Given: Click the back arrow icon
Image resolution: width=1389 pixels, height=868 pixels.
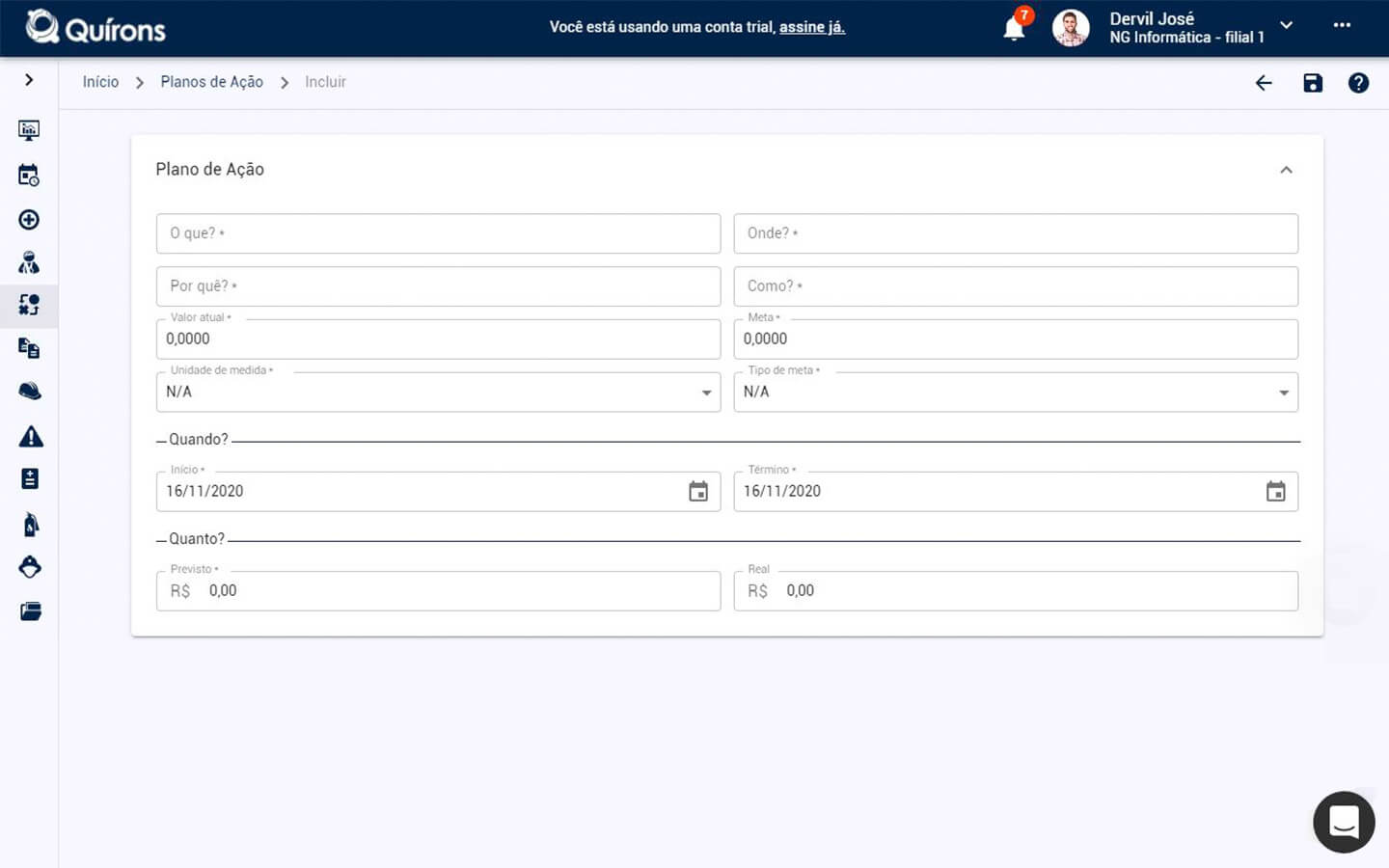Looking at the screenshot, I should pos(1264,83).
